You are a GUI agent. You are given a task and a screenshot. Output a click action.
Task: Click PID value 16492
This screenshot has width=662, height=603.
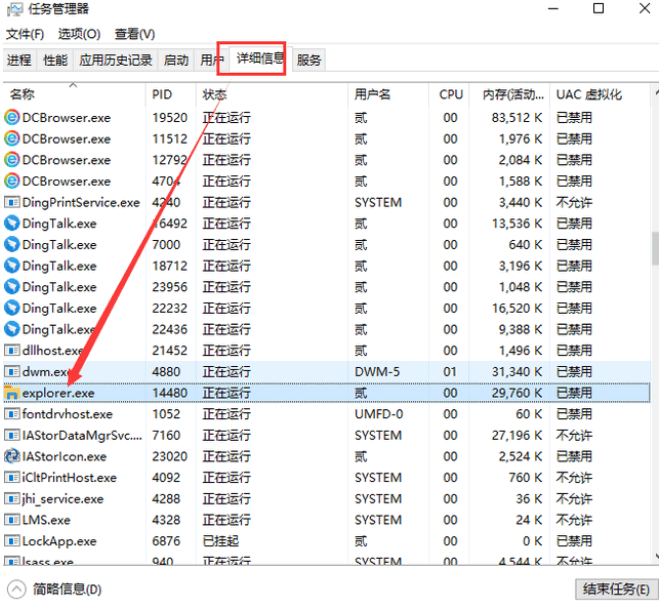[170, 223]
